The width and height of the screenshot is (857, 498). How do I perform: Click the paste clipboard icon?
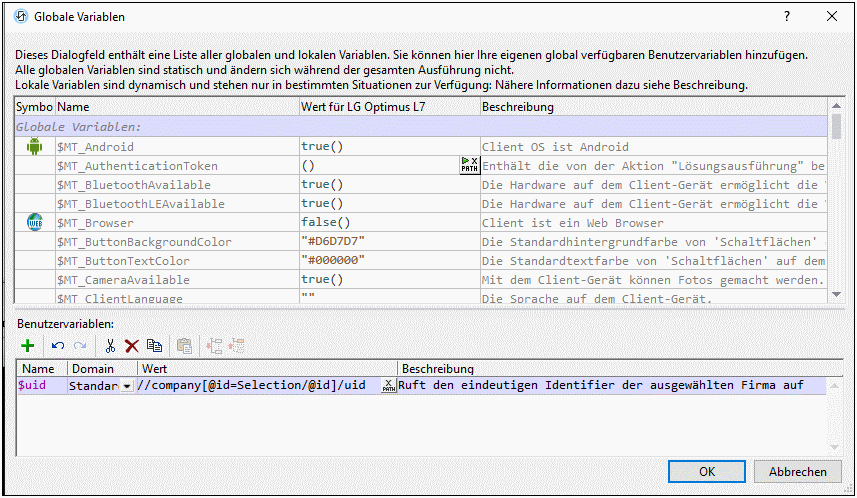pyautogui.click(x=184, y=346)
